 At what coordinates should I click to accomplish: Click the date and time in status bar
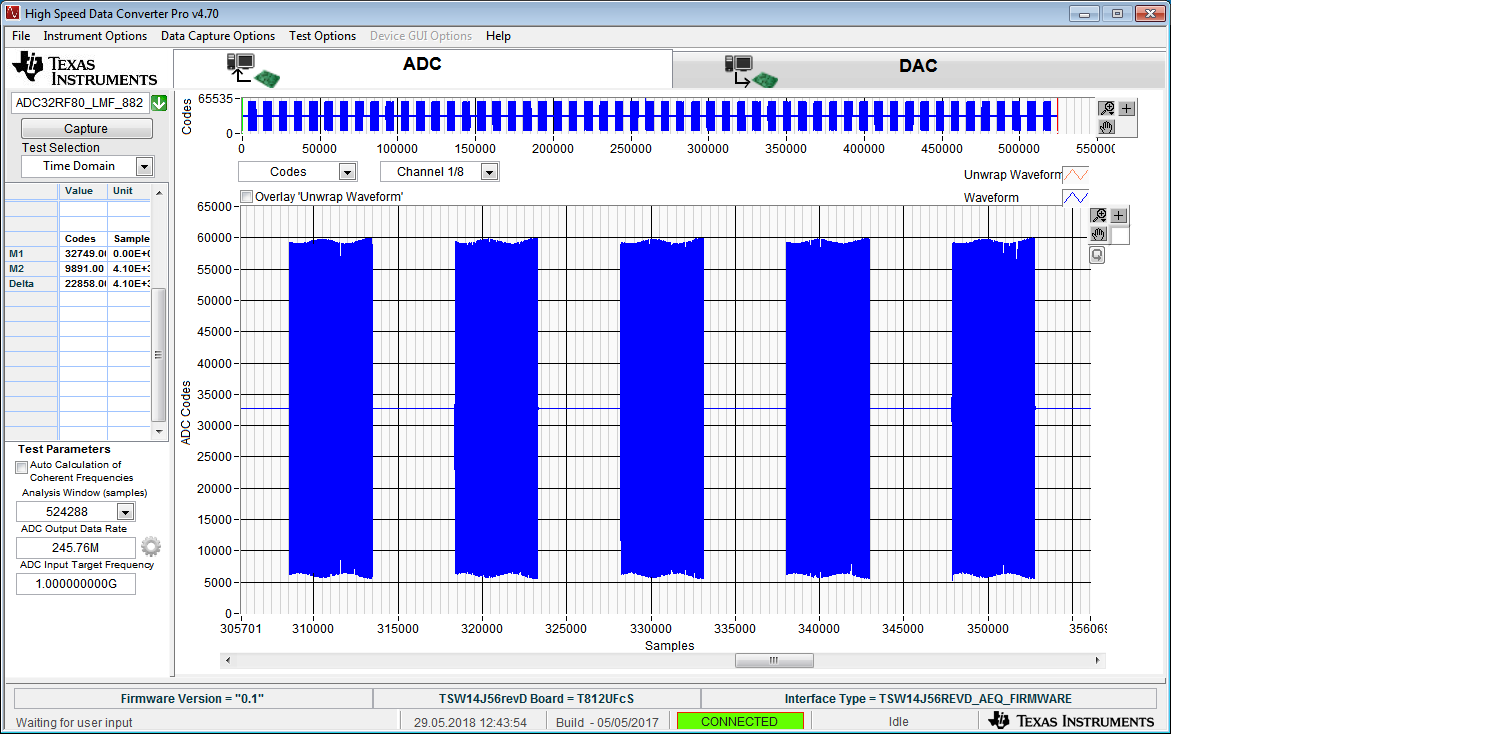tap(471, 722)
